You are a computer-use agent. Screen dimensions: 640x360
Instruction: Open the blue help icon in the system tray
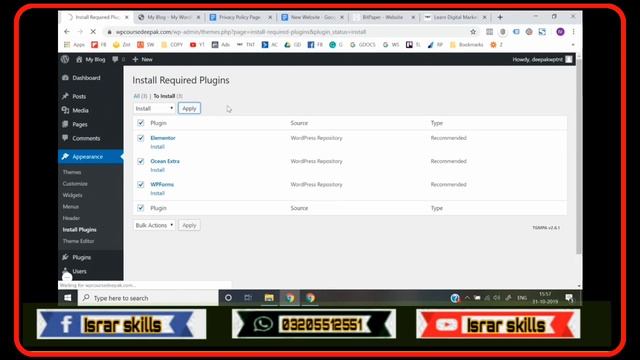(455, 298)
